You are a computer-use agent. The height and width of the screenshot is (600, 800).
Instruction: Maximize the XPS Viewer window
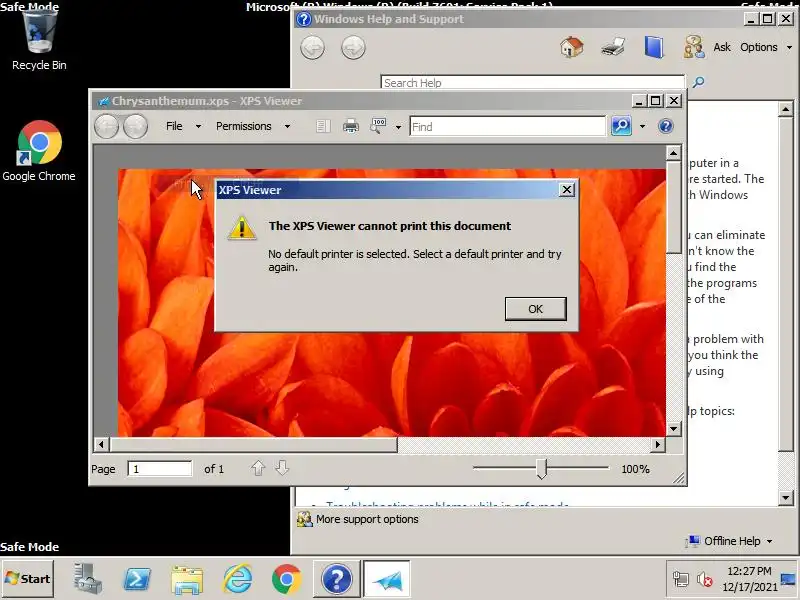656,101
